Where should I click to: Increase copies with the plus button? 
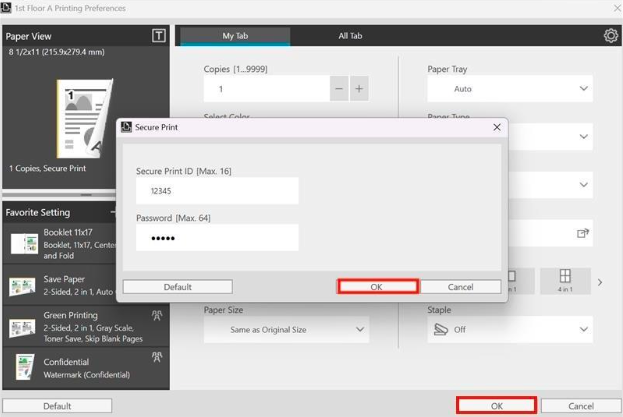click(x=359, y=89)
